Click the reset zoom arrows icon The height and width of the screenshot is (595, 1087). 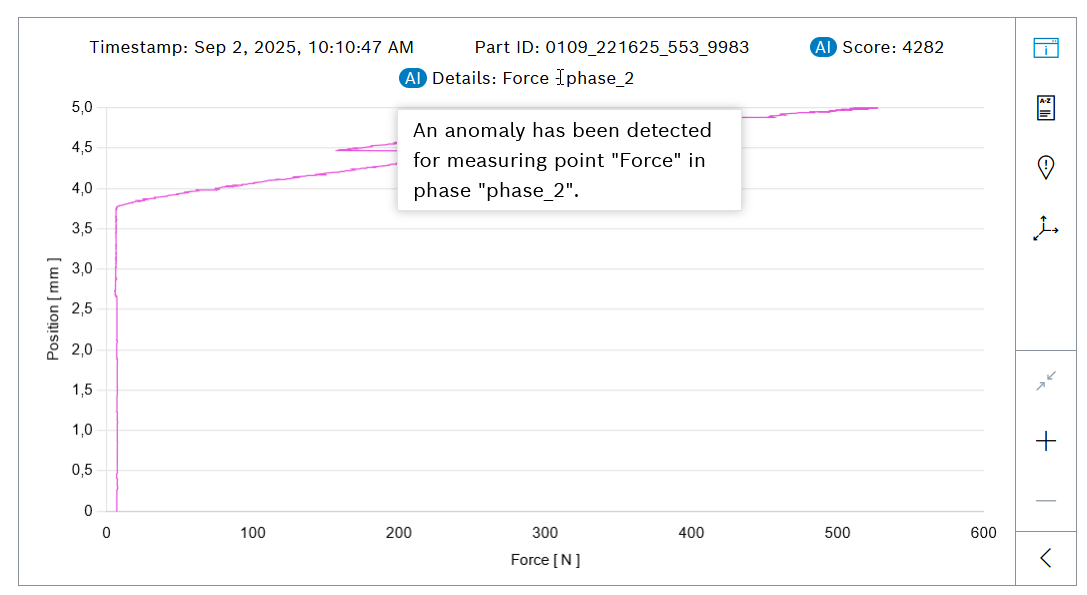(x=1046, y=381)
